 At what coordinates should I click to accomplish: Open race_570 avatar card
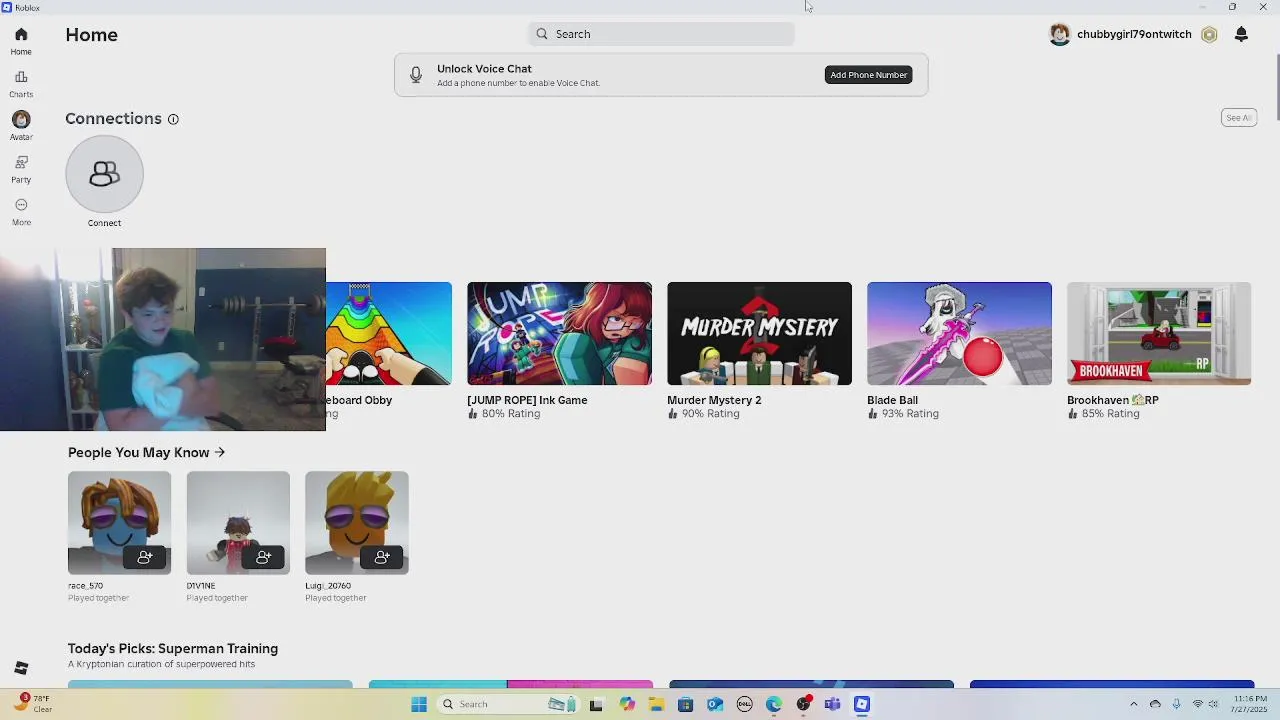coord(119,523)
